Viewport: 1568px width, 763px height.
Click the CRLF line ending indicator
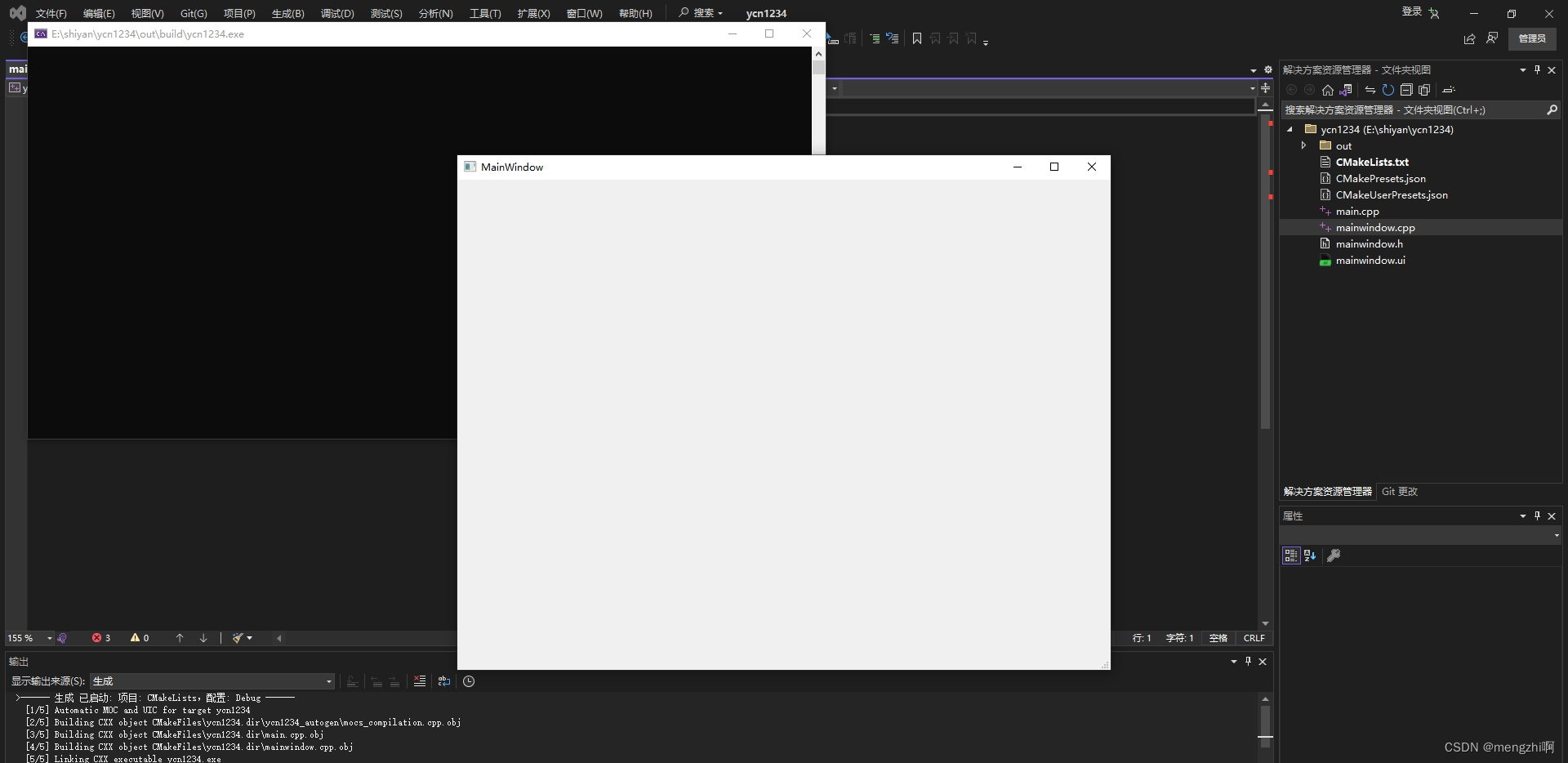point(1254,638)
